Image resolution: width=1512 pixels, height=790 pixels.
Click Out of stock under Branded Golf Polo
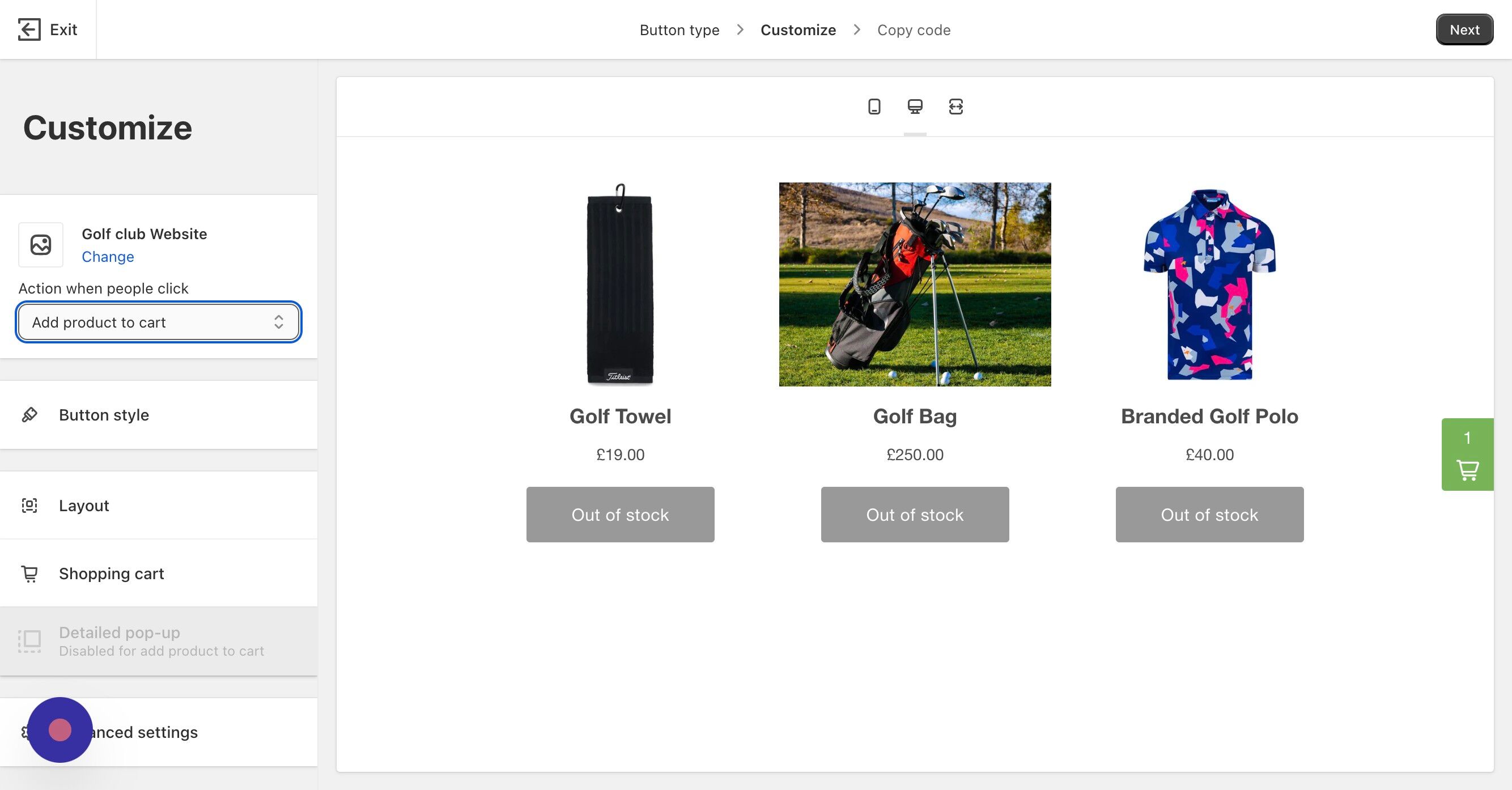(x=1209, y=514)
